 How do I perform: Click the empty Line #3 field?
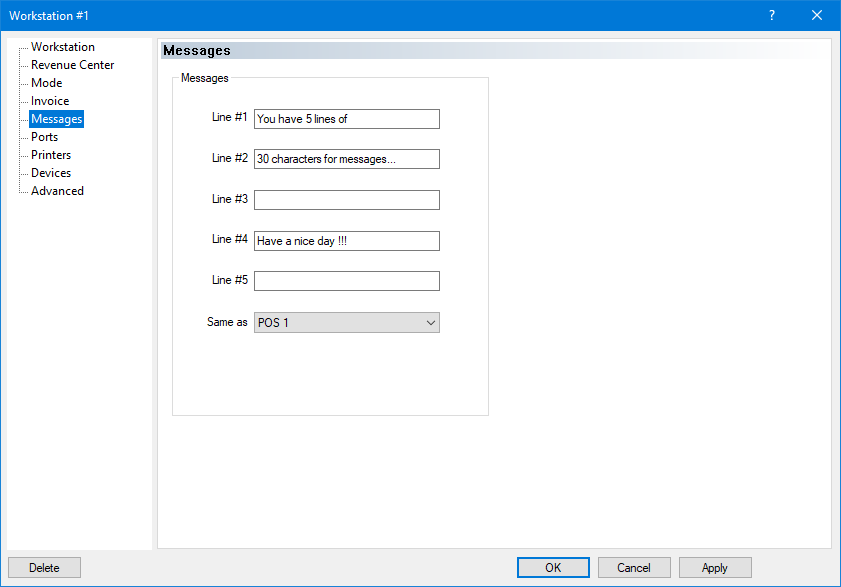tap(346, 200)
